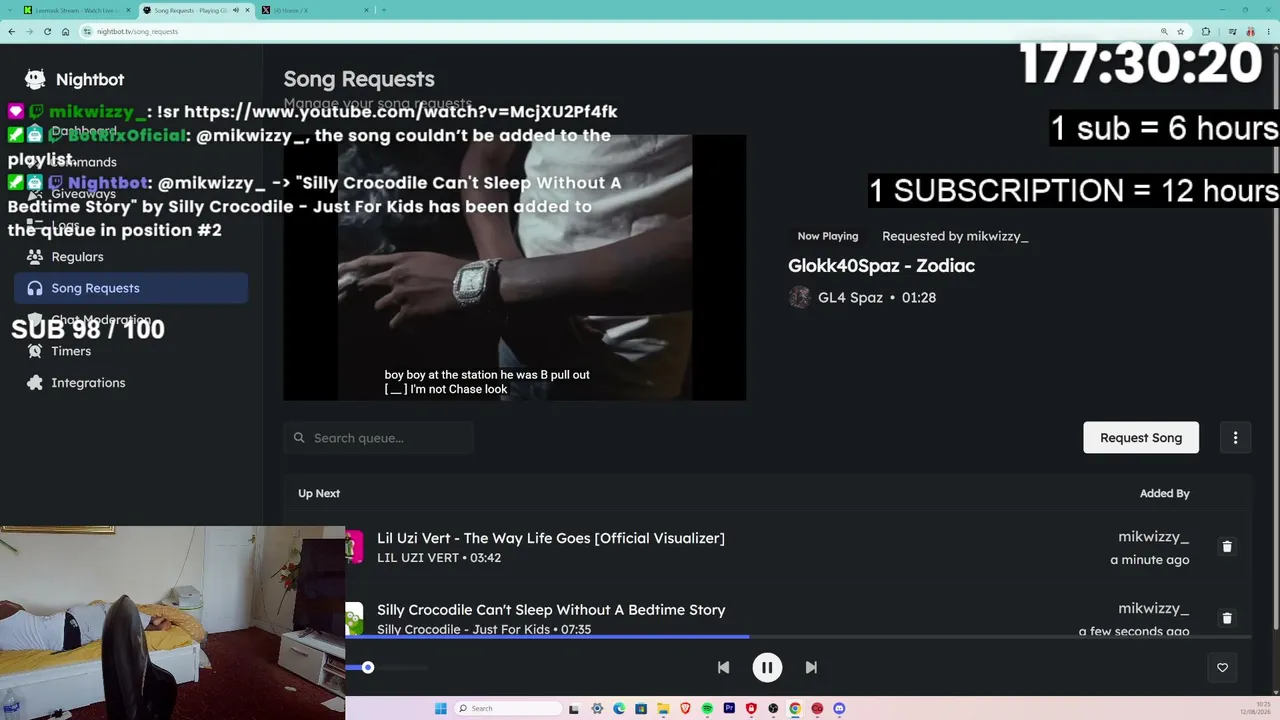Click the Now Playing video thumbnail

[x=515, y=267]
